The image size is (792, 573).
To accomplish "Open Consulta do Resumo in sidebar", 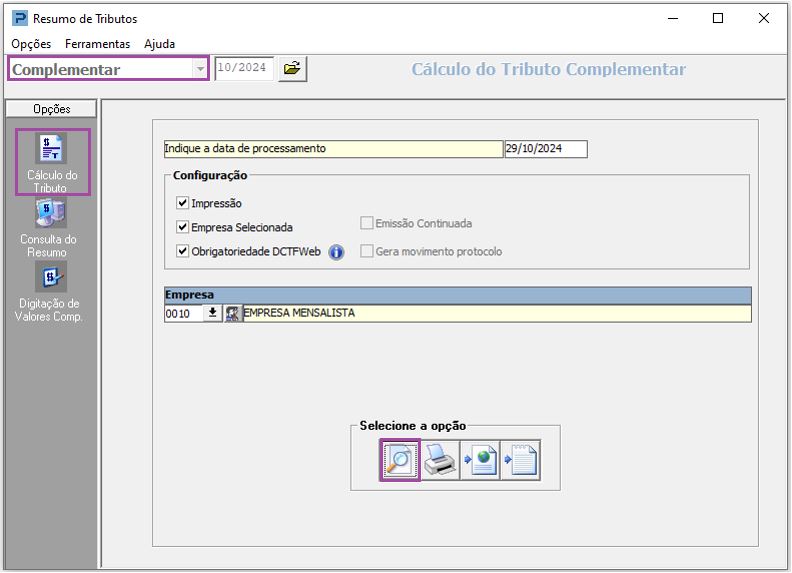I will click(x=49, y=228).
